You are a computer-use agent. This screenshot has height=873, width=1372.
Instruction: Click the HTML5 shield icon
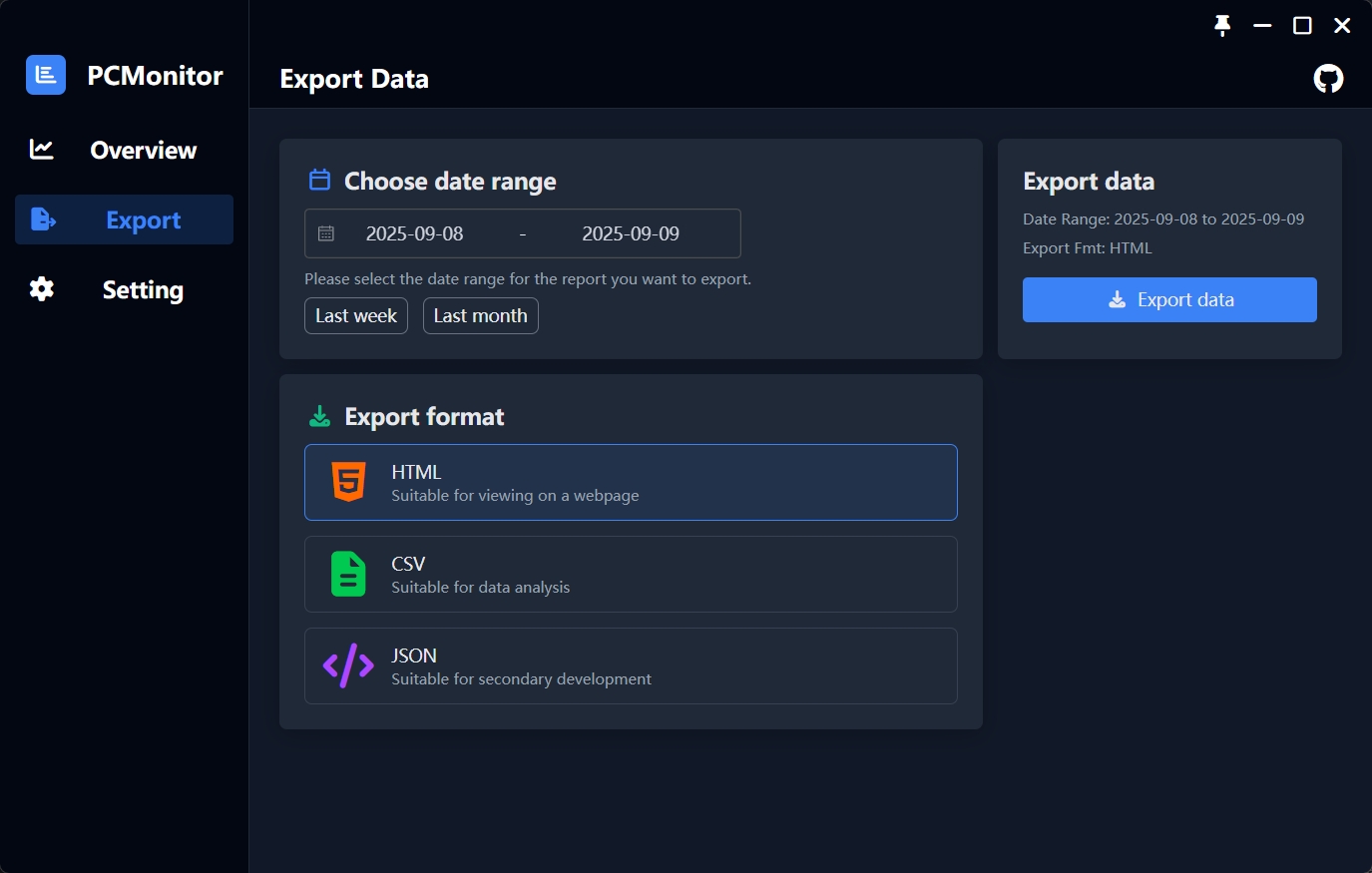coord(348,482)
